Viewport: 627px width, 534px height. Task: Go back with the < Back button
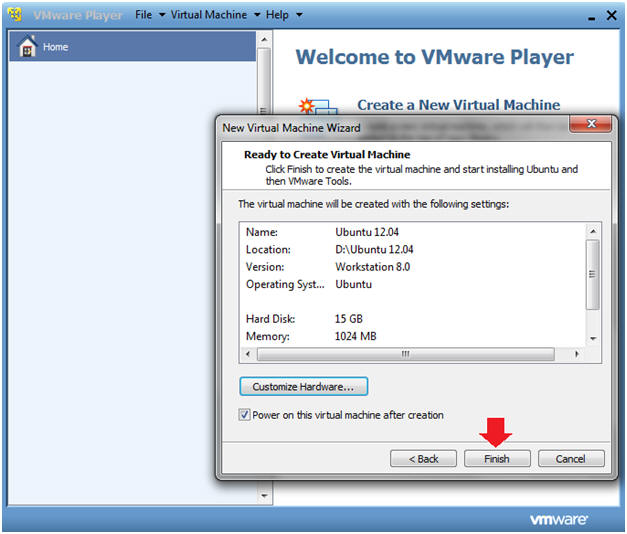[423, 459]
